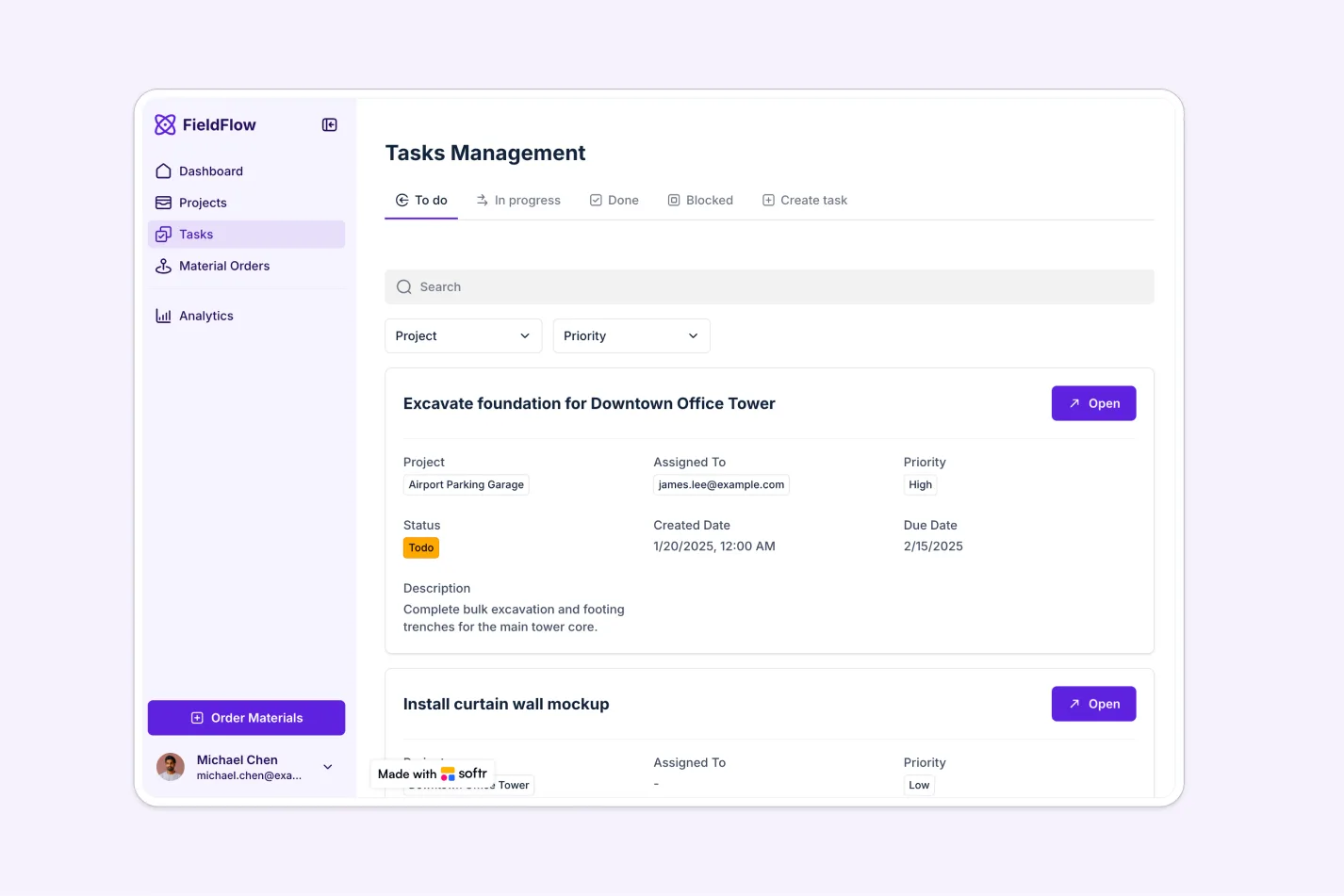Click the Softr logo badge

(x=448, y=774)
